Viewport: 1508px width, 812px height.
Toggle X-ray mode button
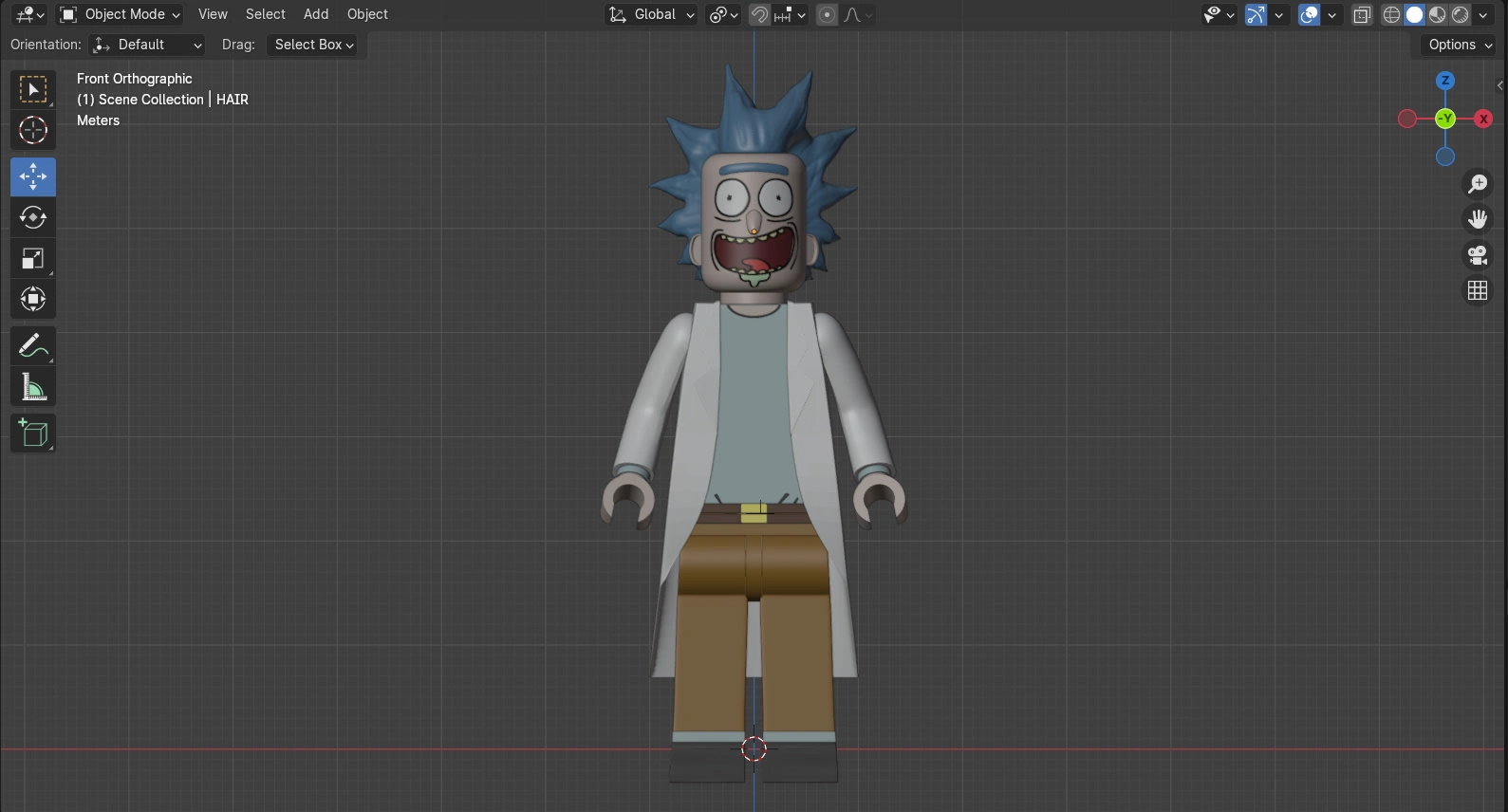[x=1362, y=14]
